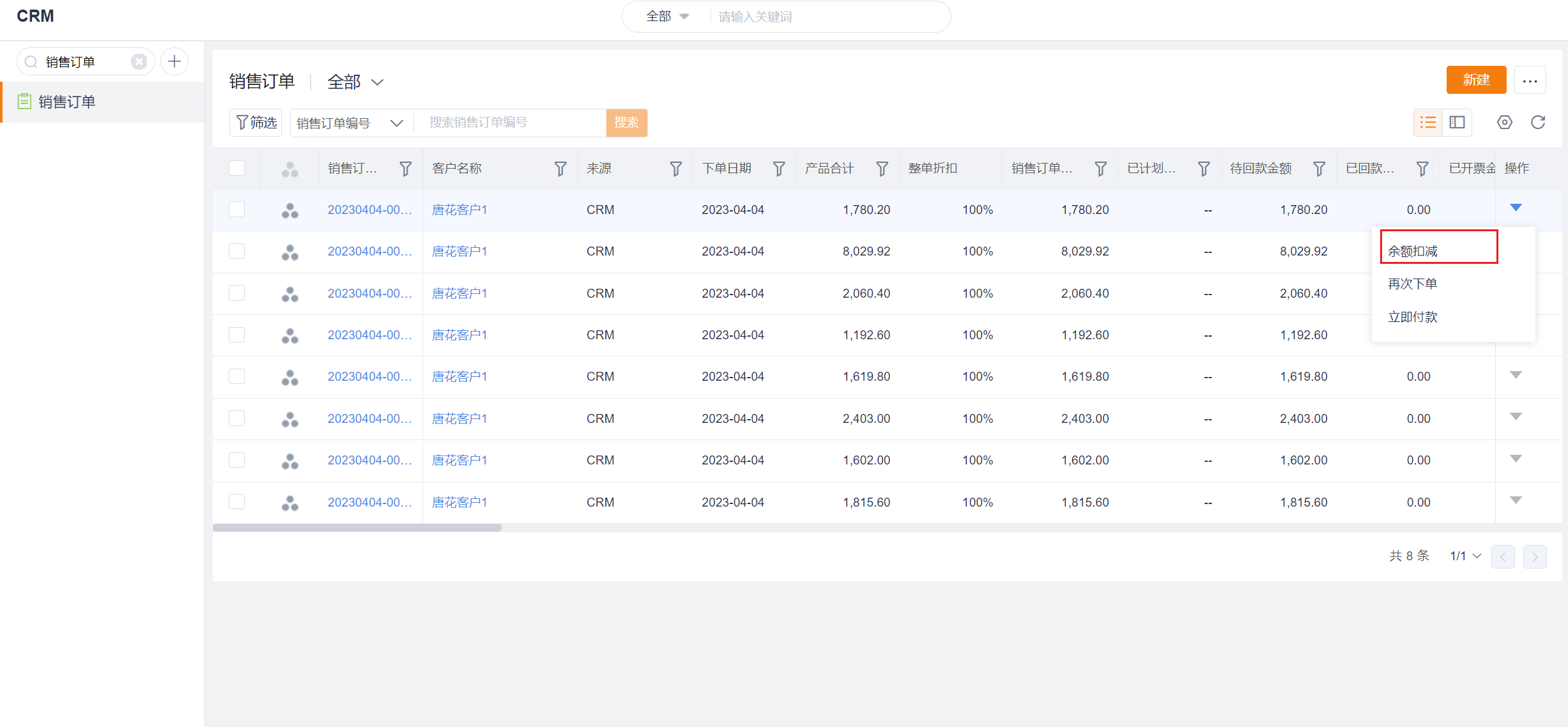Click team icon in the 2,403.00 row
This screenshot has width=1568, height=727.
click(x=290, y=420)
